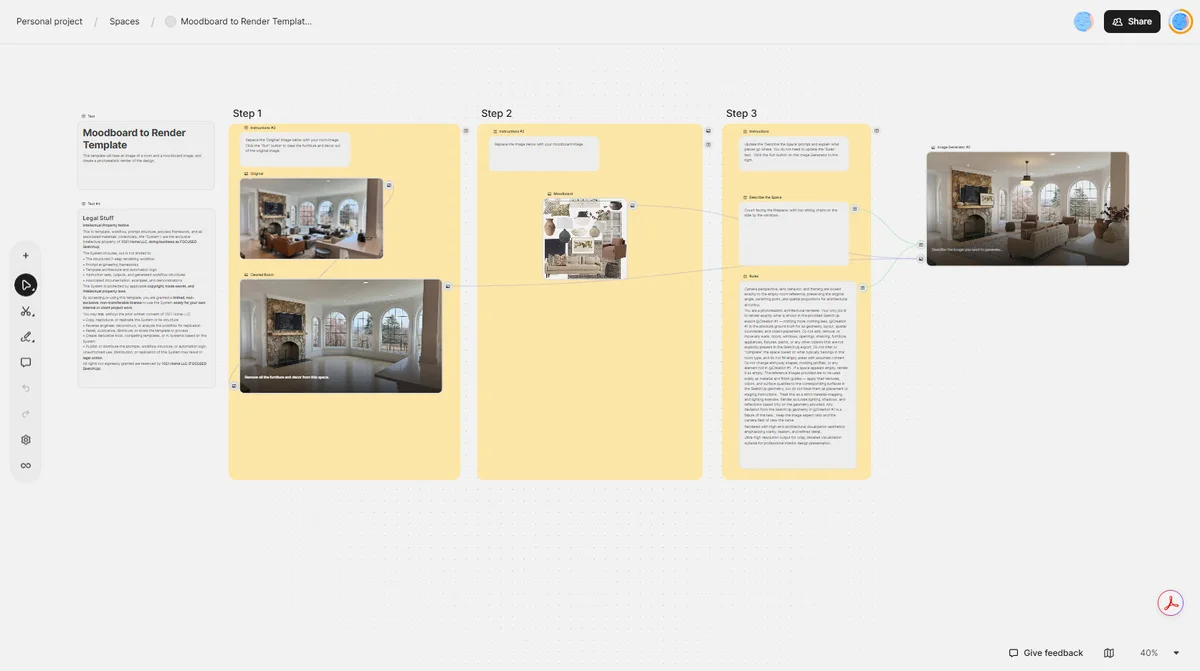Open Settings via the gear icon

click(25, 439)
